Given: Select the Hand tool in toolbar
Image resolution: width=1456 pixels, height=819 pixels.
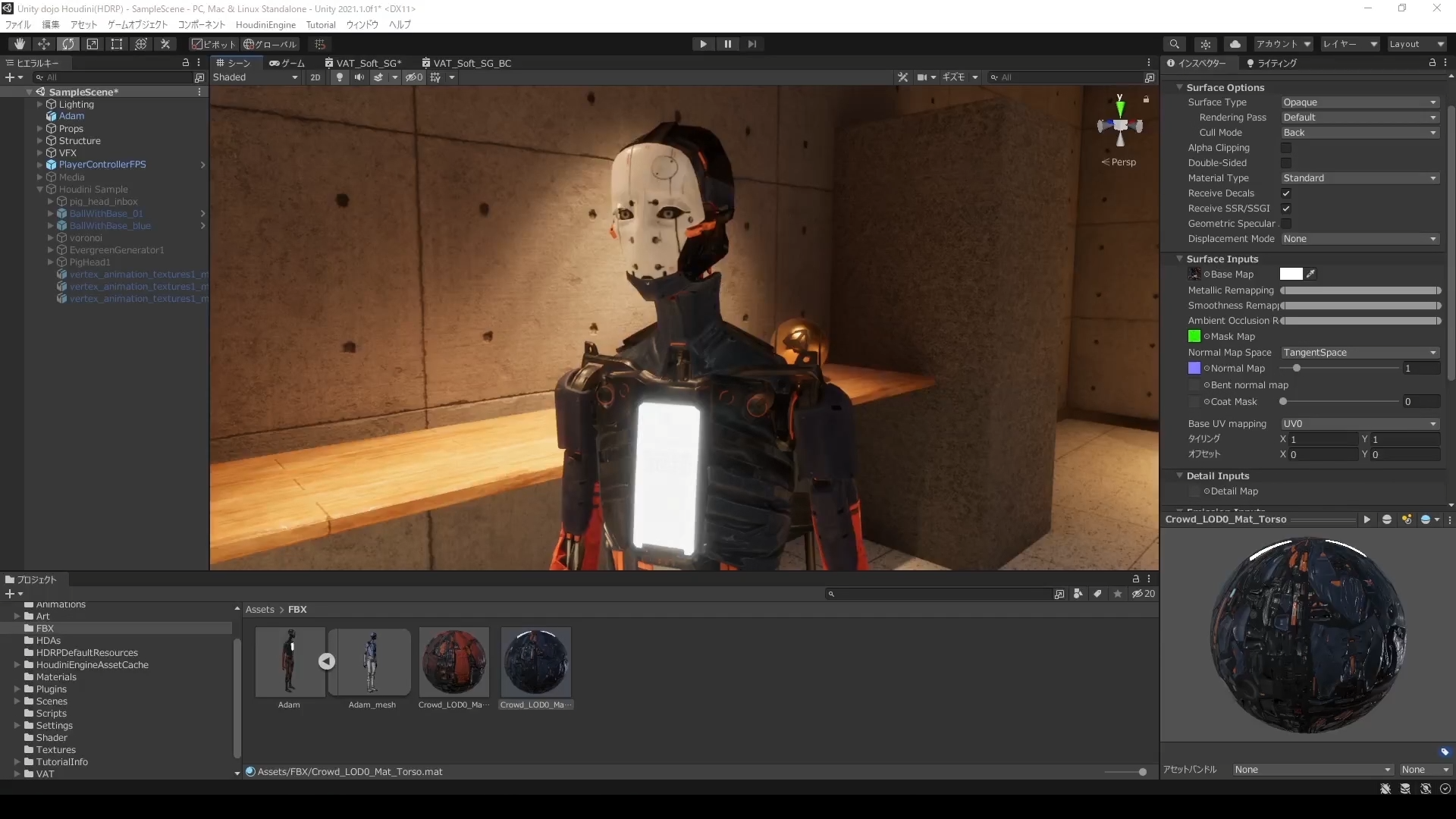Looking at the screenshot, I should coord(20,44).
